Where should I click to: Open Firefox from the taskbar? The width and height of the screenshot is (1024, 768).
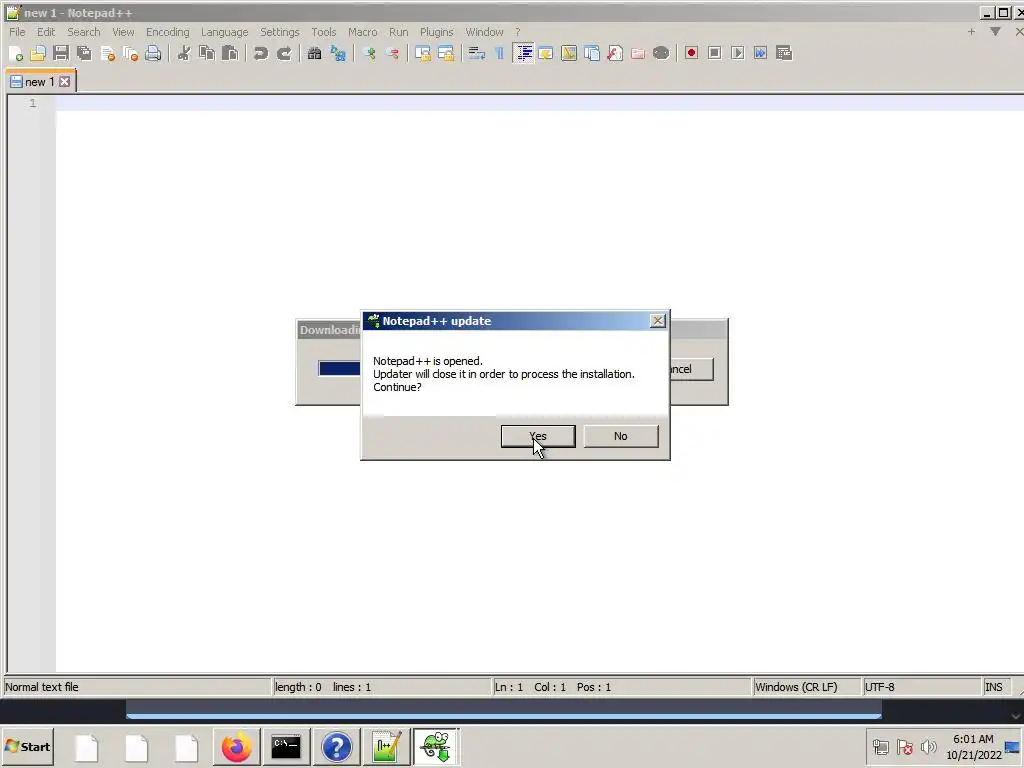(x=236, y=746)
